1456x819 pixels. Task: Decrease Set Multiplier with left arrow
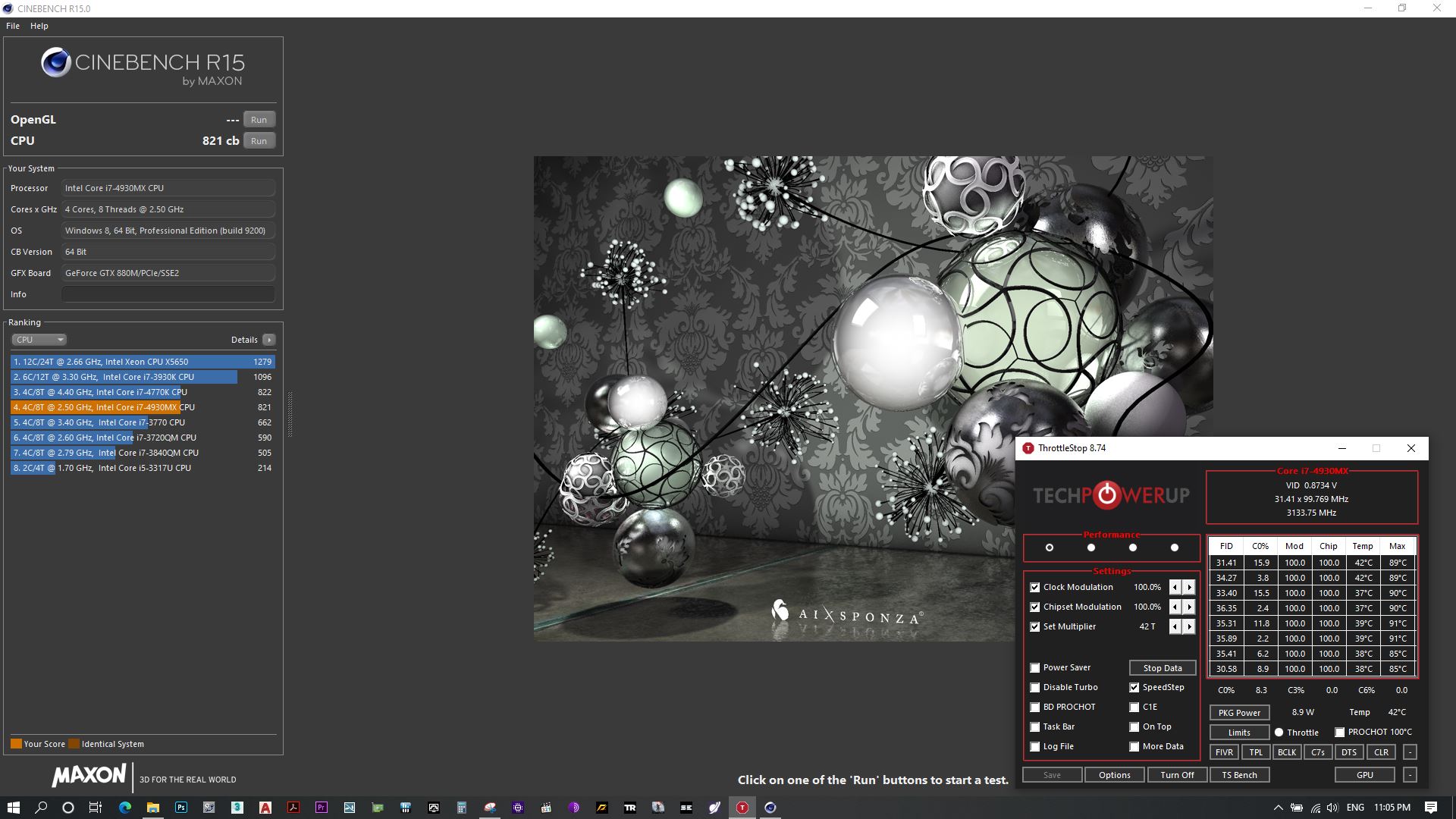click(1175, 626)
